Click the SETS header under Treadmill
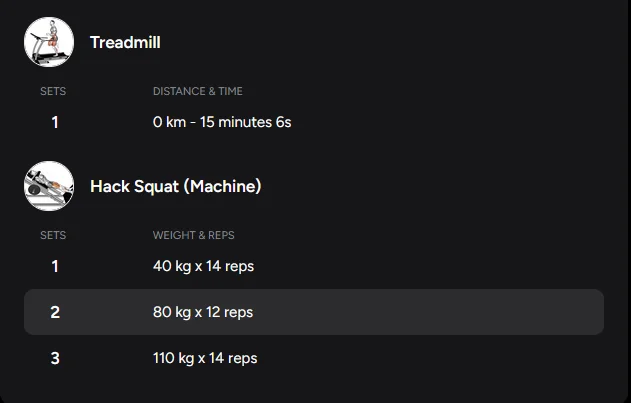This screenshot has width=631, height=403. point(53,91)
